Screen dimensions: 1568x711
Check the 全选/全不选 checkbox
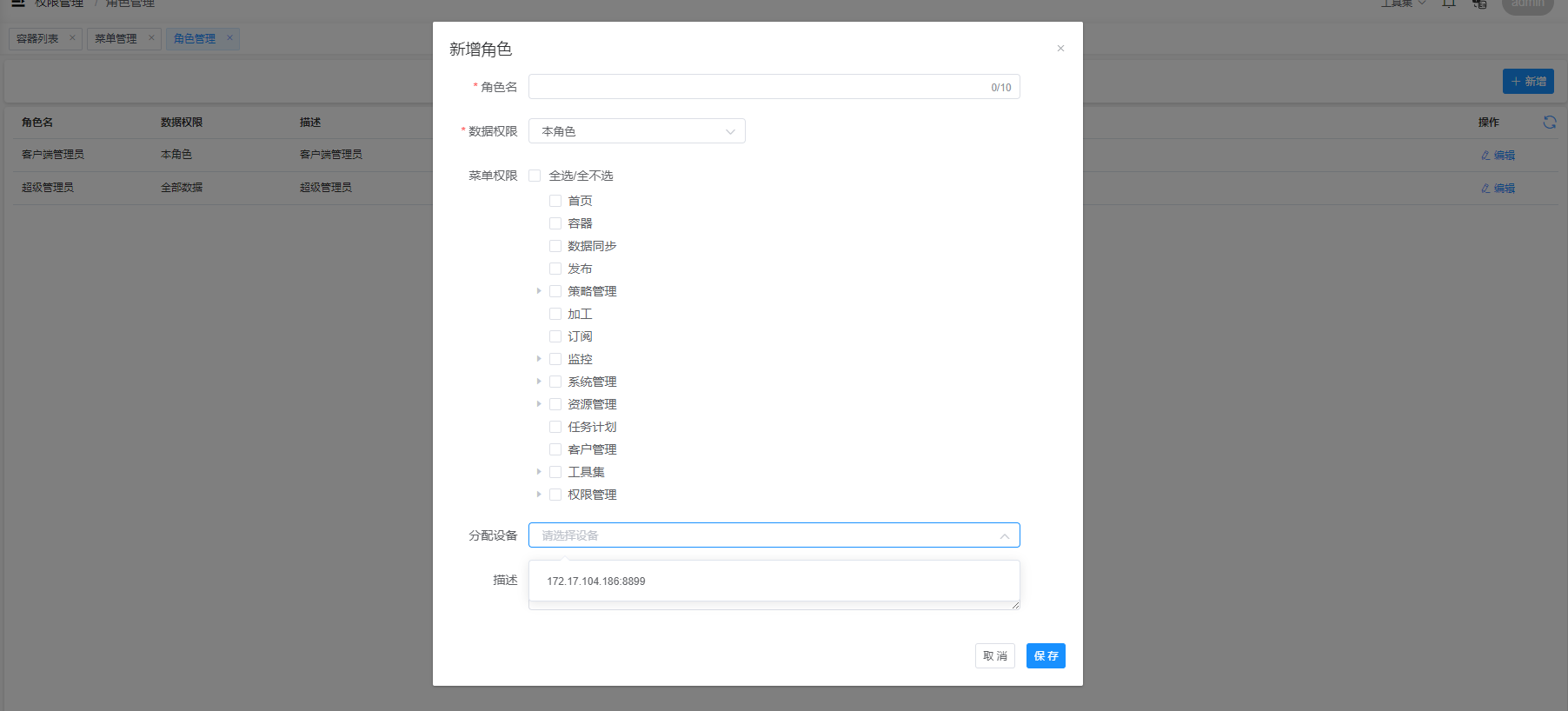[x=535, y=176]
